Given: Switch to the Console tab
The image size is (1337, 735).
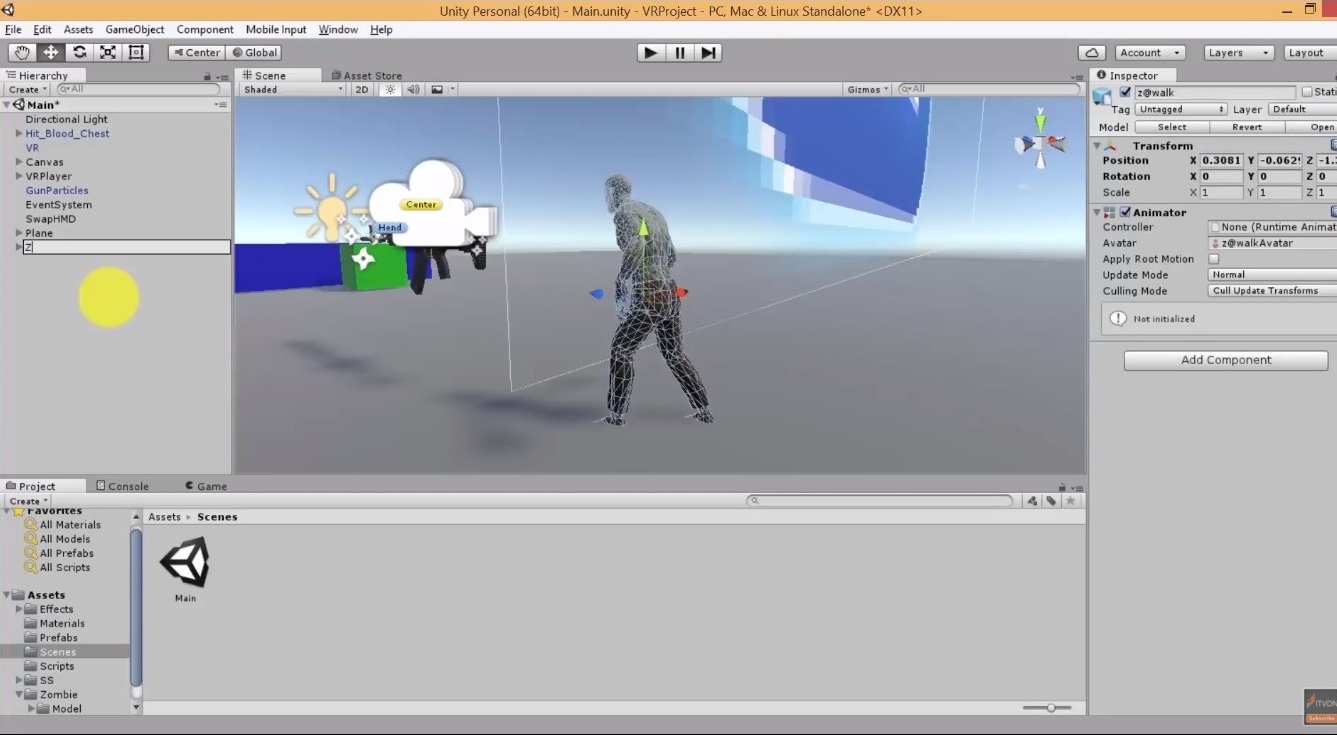Looking at the screenshot, I should [x=122, y=486].
